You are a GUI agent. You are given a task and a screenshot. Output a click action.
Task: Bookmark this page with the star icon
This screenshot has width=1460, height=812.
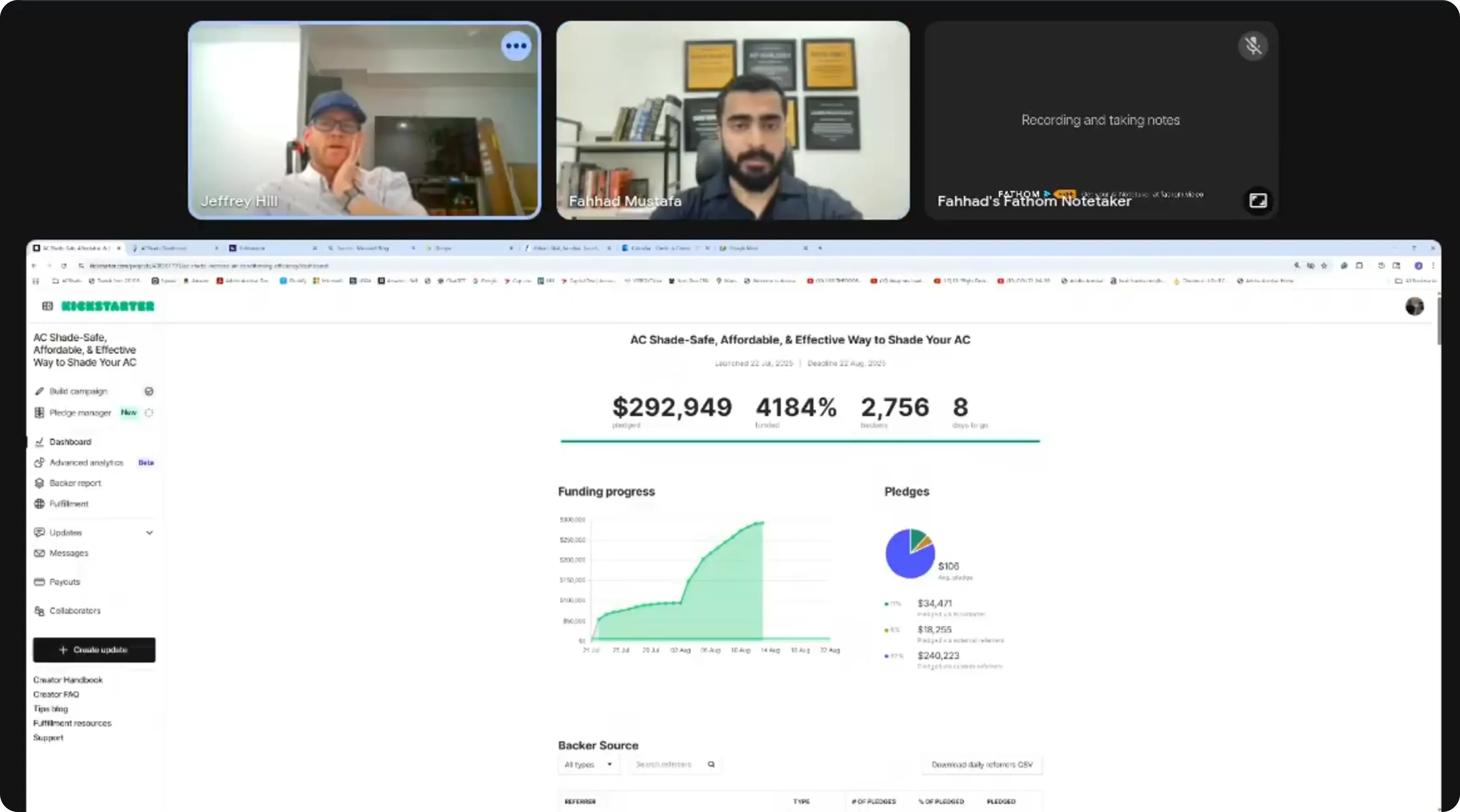1324,266
